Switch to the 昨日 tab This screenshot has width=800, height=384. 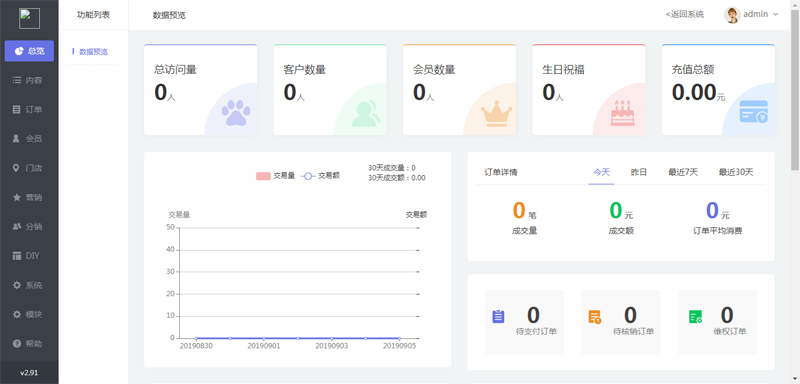point(639,172)
